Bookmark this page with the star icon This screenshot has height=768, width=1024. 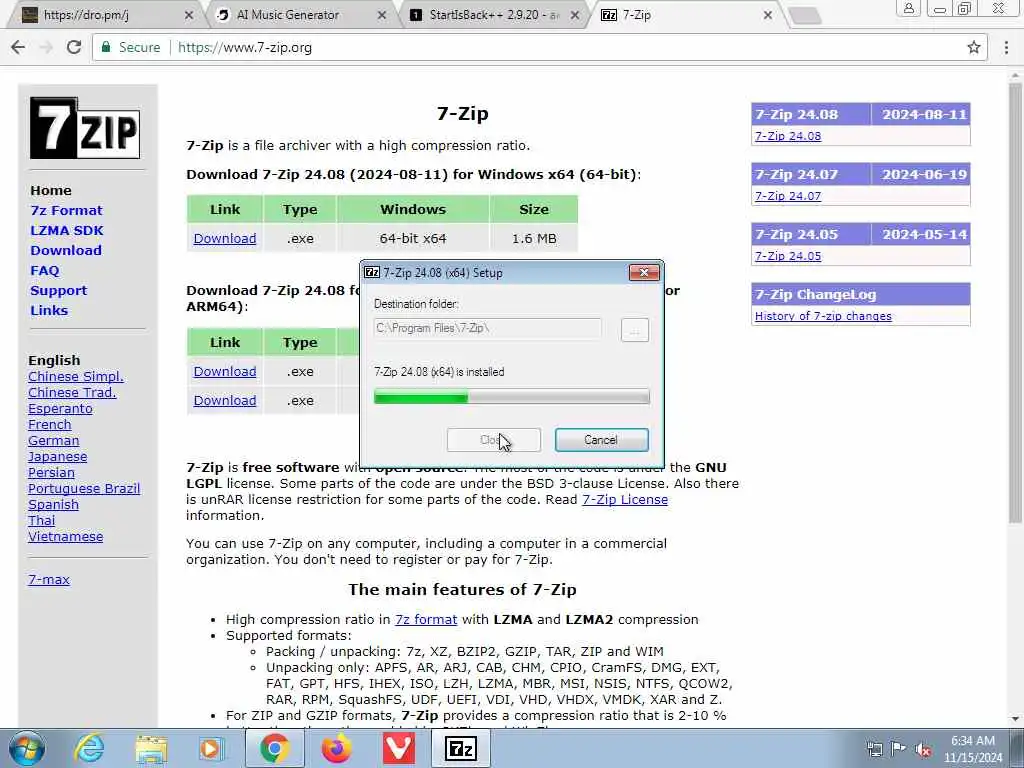tap(974, 47)
